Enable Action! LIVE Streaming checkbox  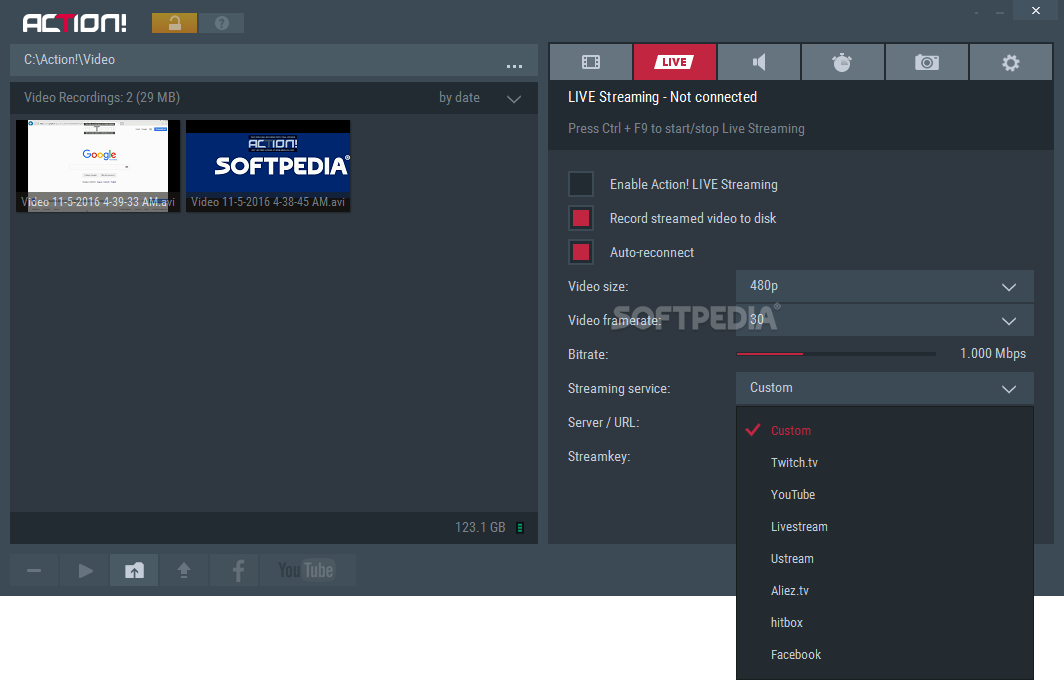pos(581,184)
